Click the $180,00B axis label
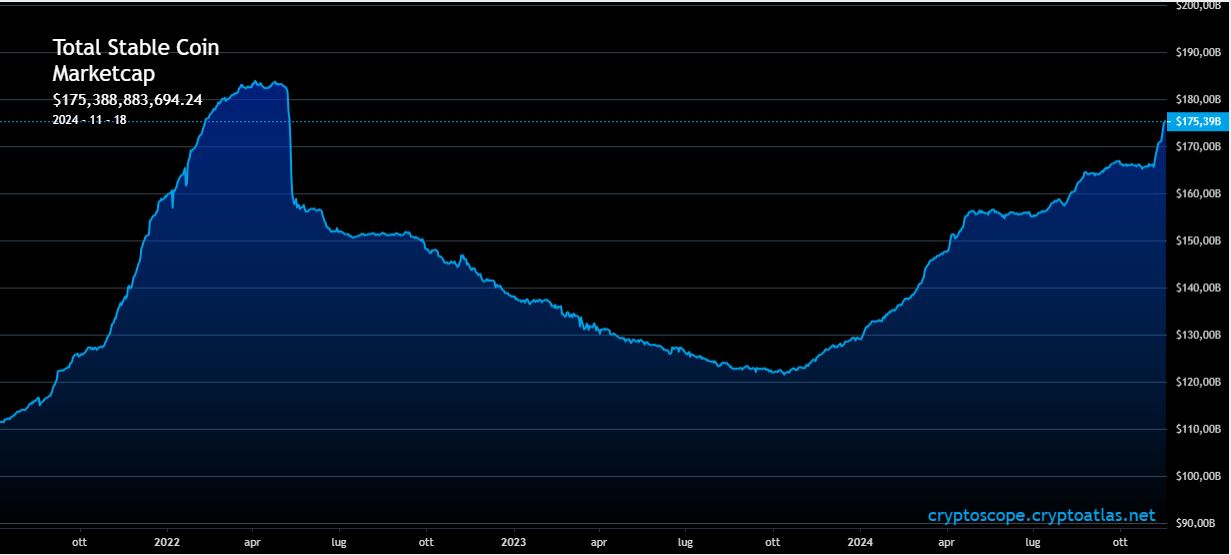1231x555 pixels. click(1199, 100)
